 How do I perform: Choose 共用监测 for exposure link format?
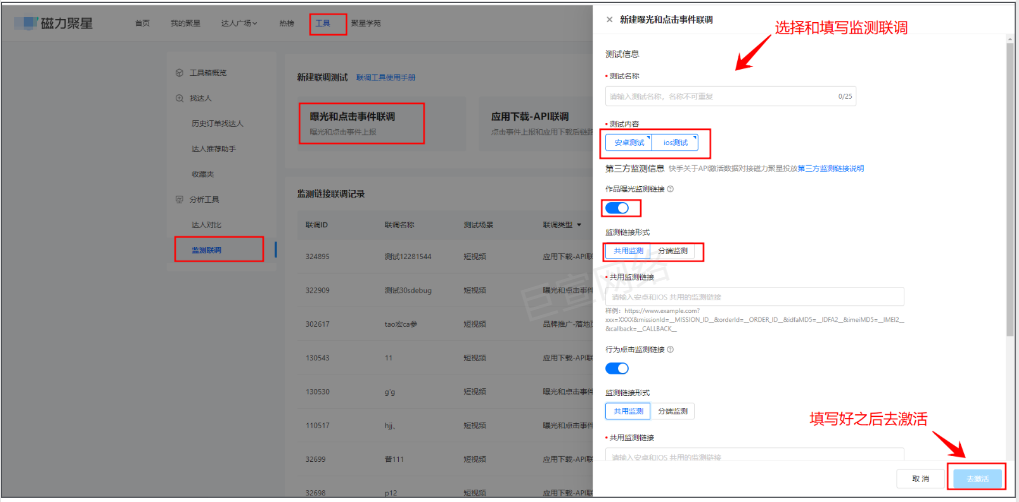628,251
